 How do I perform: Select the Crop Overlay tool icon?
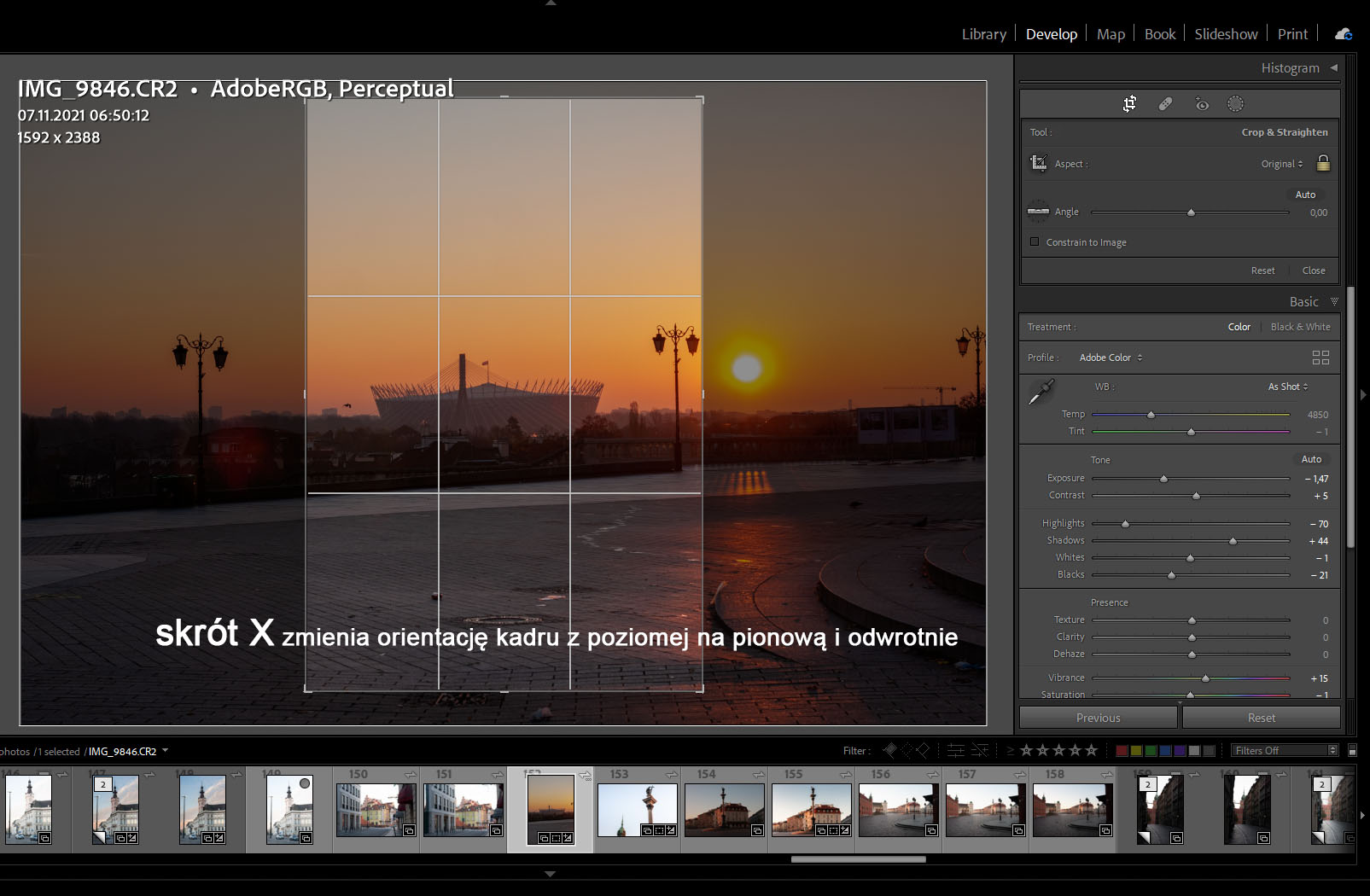[1129, 104]
